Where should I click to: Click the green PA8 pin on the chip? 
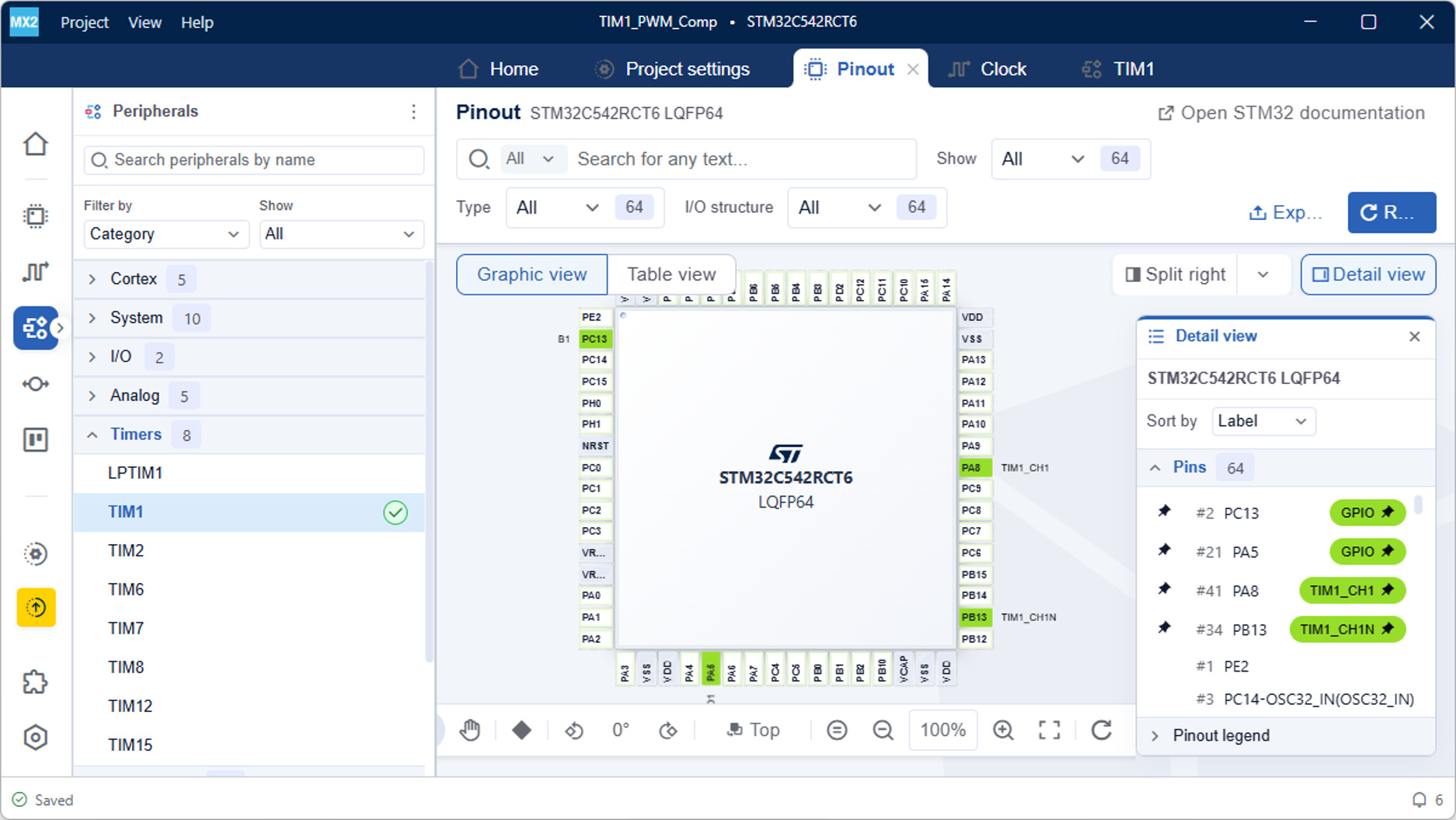(x=974, y=467)
